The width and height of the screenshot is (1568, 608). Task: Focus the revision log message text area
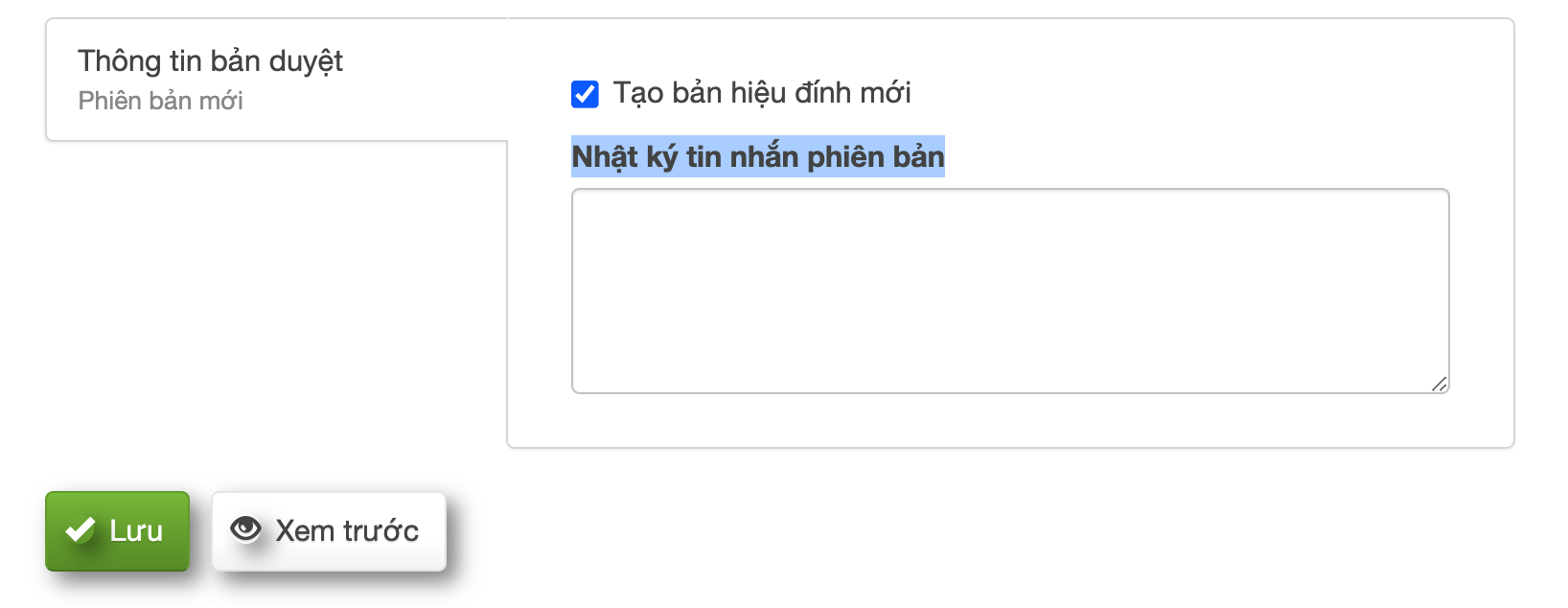1009,291
